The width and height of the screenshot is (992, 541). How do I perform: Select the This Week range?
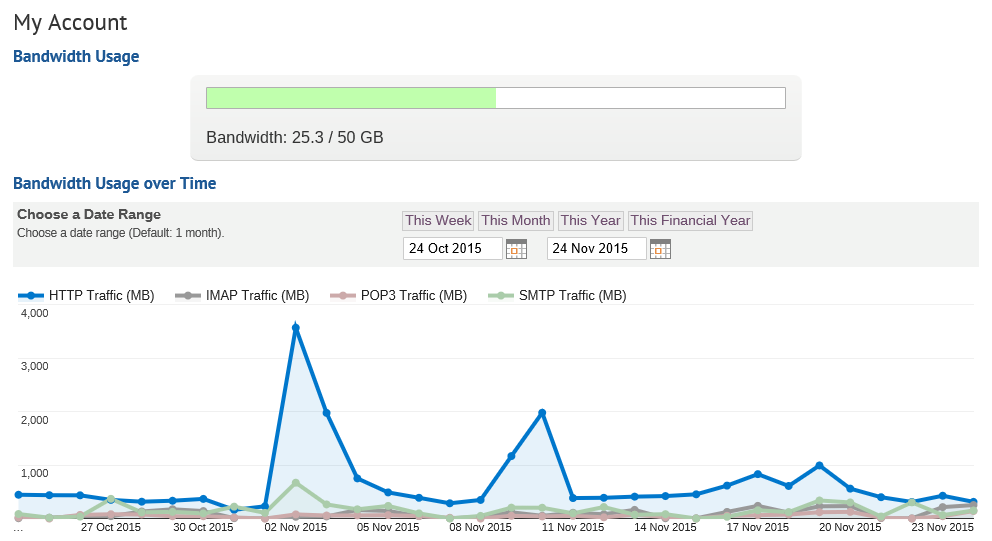[438, 220]
